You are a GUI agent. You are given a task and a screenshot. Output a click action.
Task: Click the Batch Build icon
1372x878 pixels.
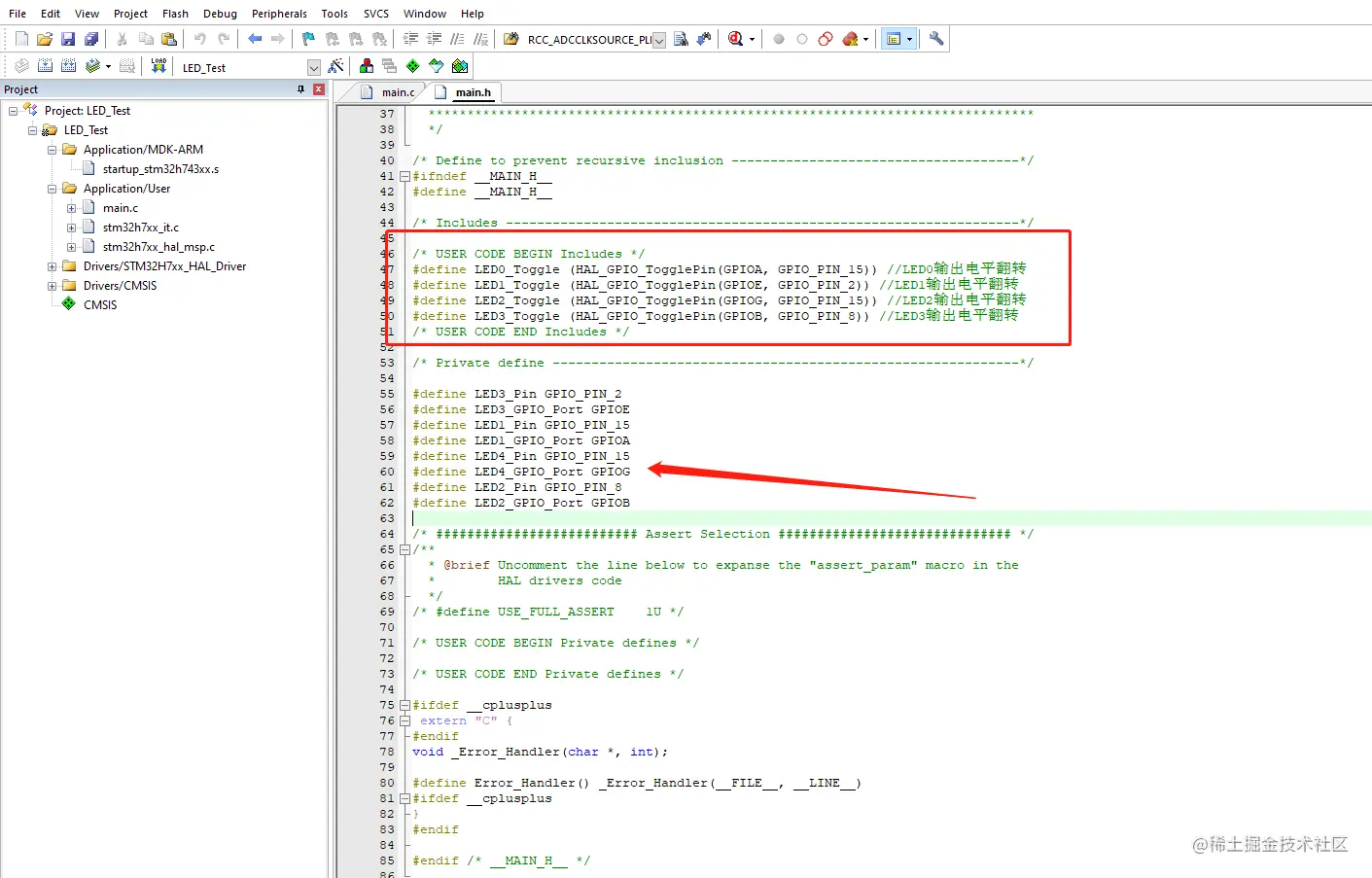tap(92, 66)
